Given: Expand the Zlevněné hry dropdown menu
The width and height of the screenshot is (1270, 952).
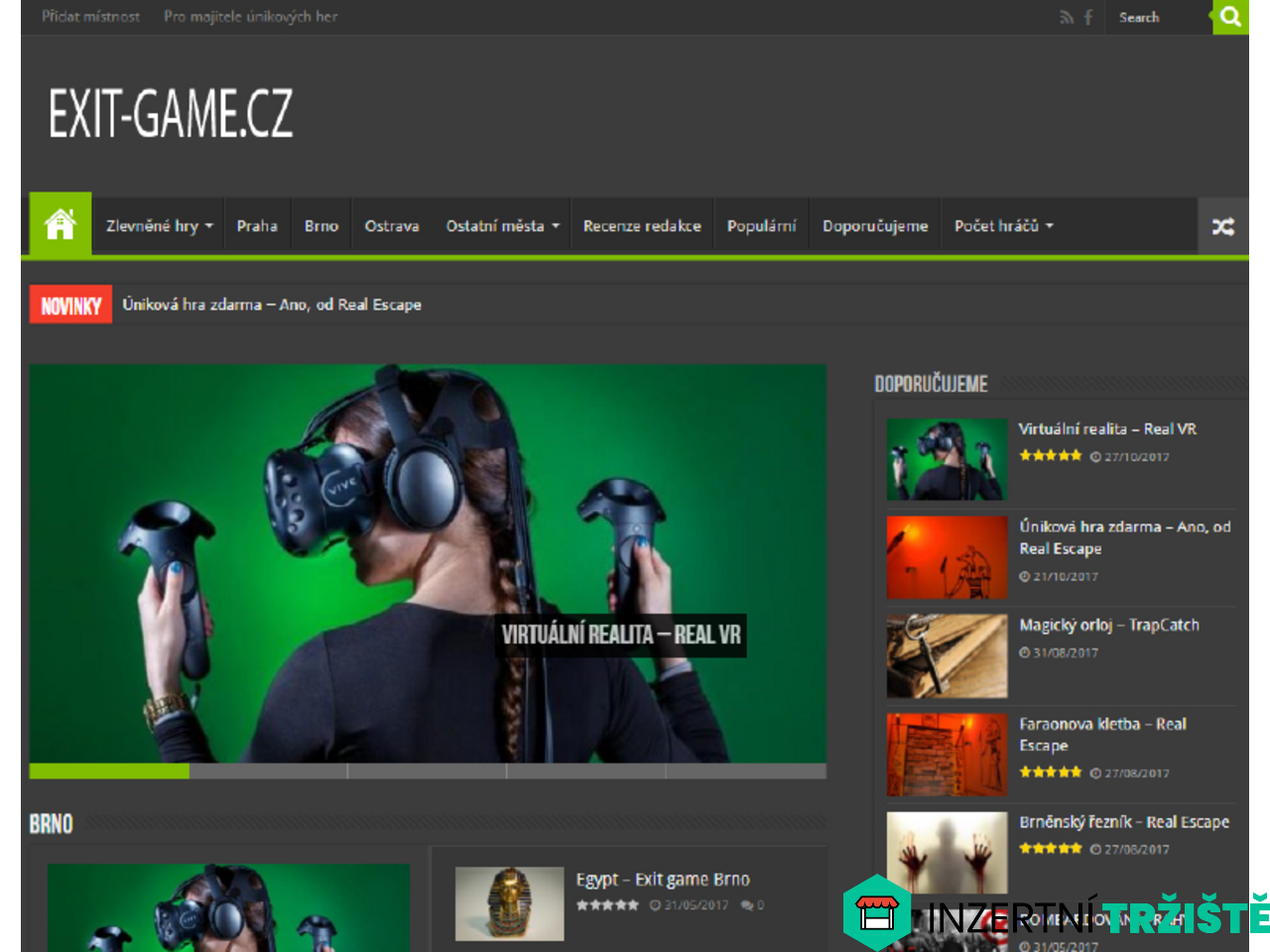Looking at the screenshot, I should pyautogui.click(x=159, y=226).
